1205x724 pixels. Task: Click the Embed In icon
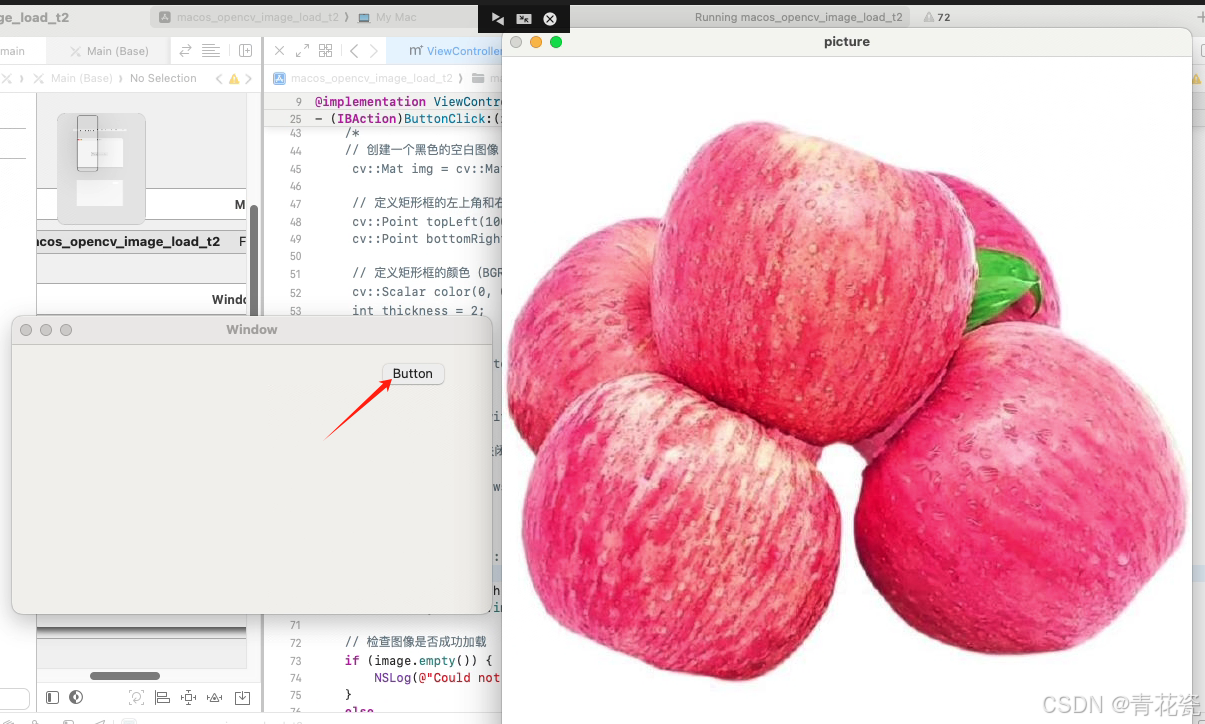[241, 698]
